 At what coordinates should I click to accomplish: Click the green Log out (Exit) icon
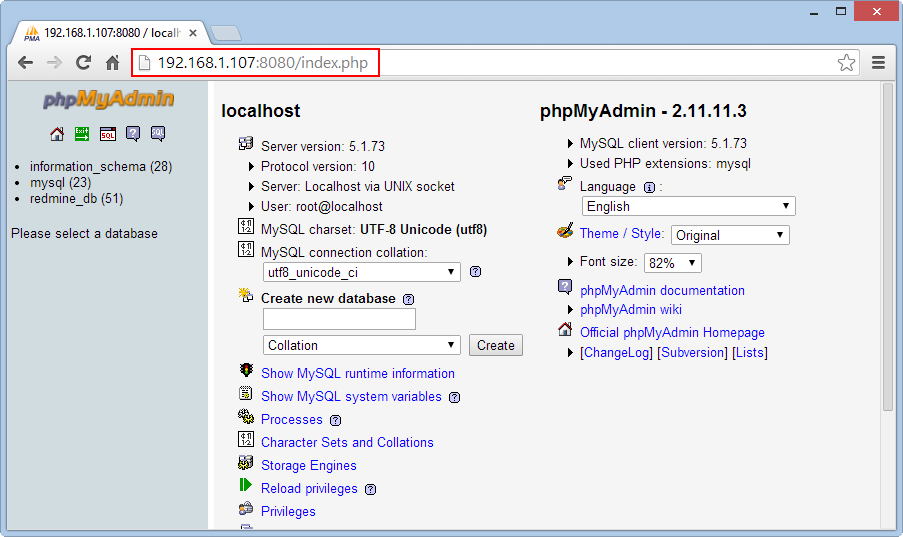pos(82,134)
